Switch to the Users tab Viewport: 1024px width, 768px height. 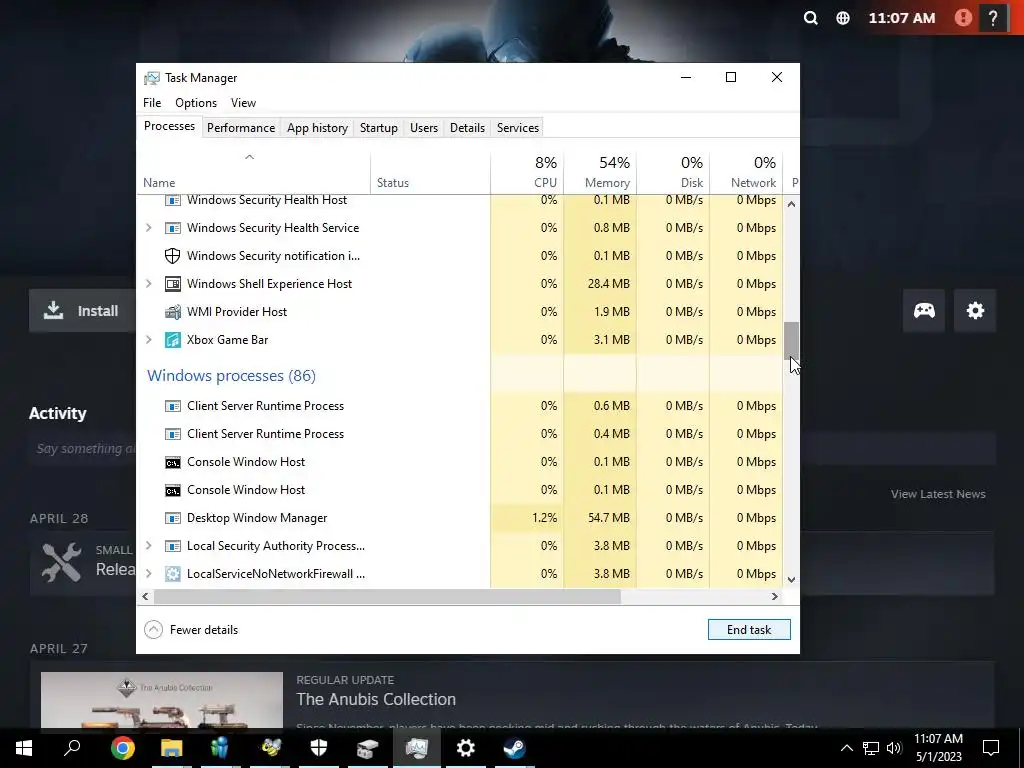coord(424,128)
